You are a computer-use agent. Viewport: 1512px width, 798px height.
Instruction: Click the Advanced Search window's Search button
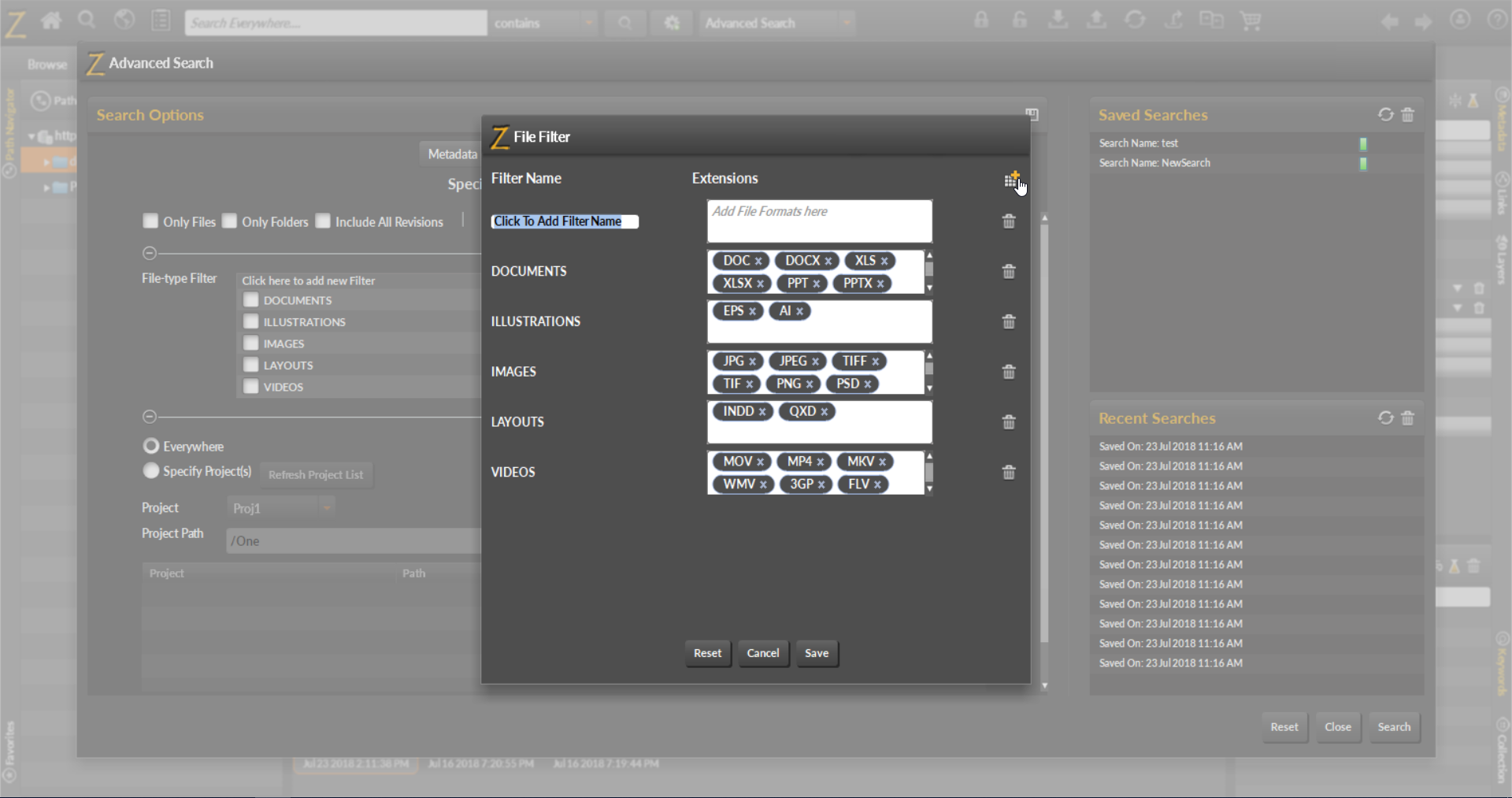click(1394, 727)
